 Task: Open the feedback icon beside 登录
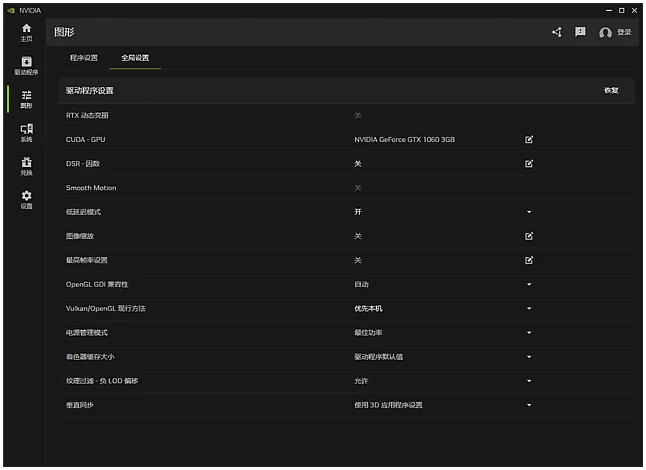tap(580, 32)
